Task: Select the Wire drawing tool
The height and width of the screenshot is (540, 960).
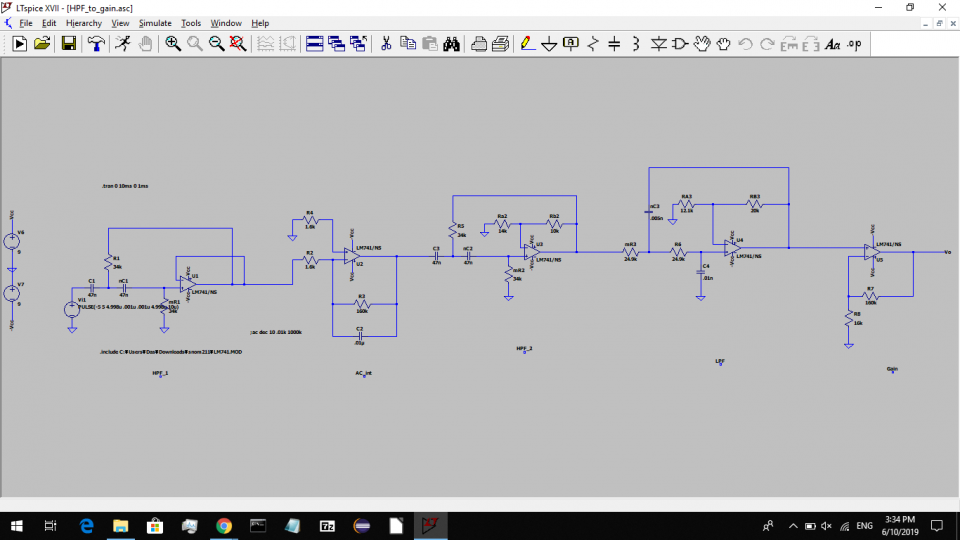Action: pos(526,43)
